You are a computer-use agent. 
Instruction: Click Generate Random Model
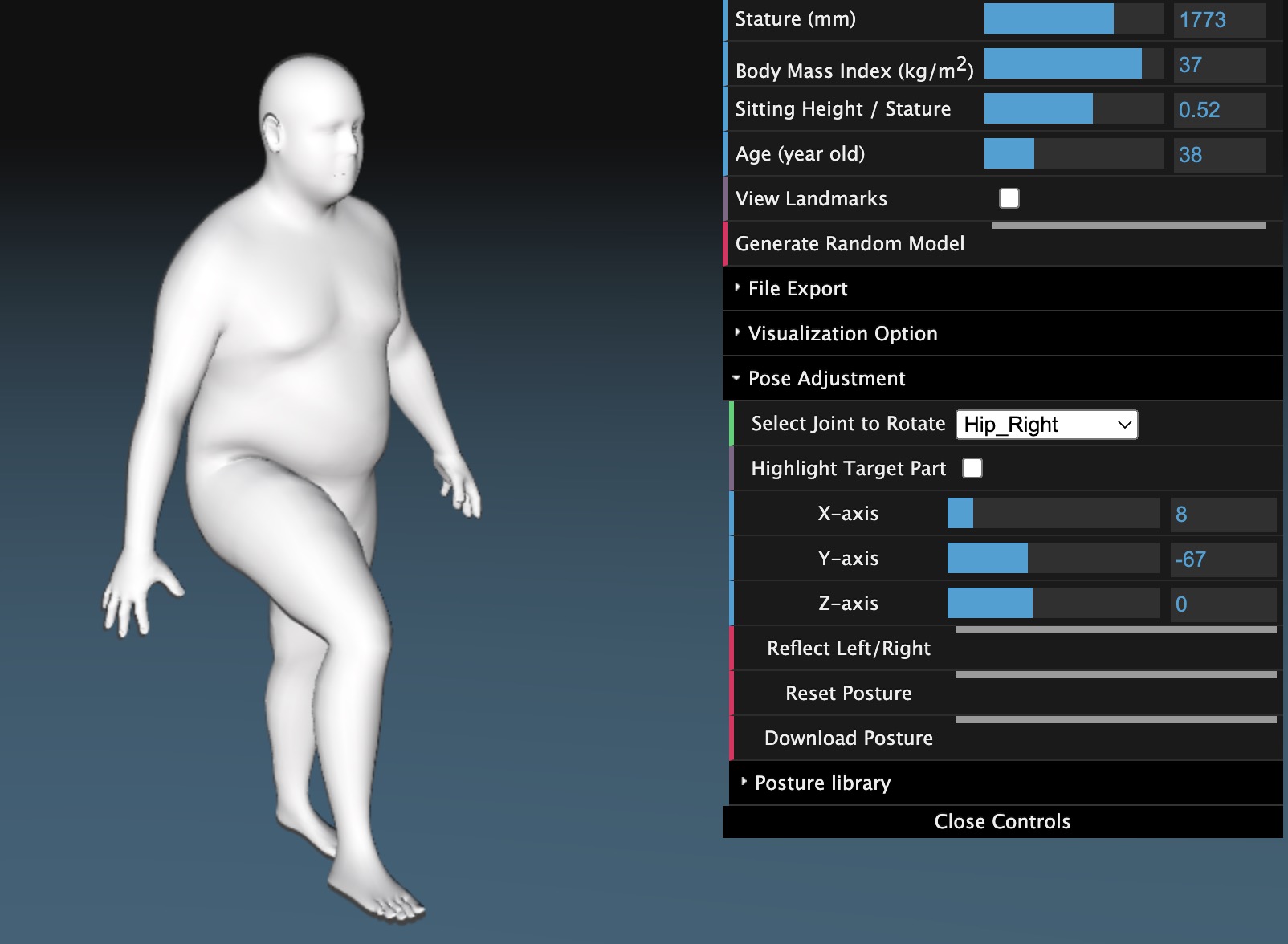pyautogui.click(x=850, y=243)
